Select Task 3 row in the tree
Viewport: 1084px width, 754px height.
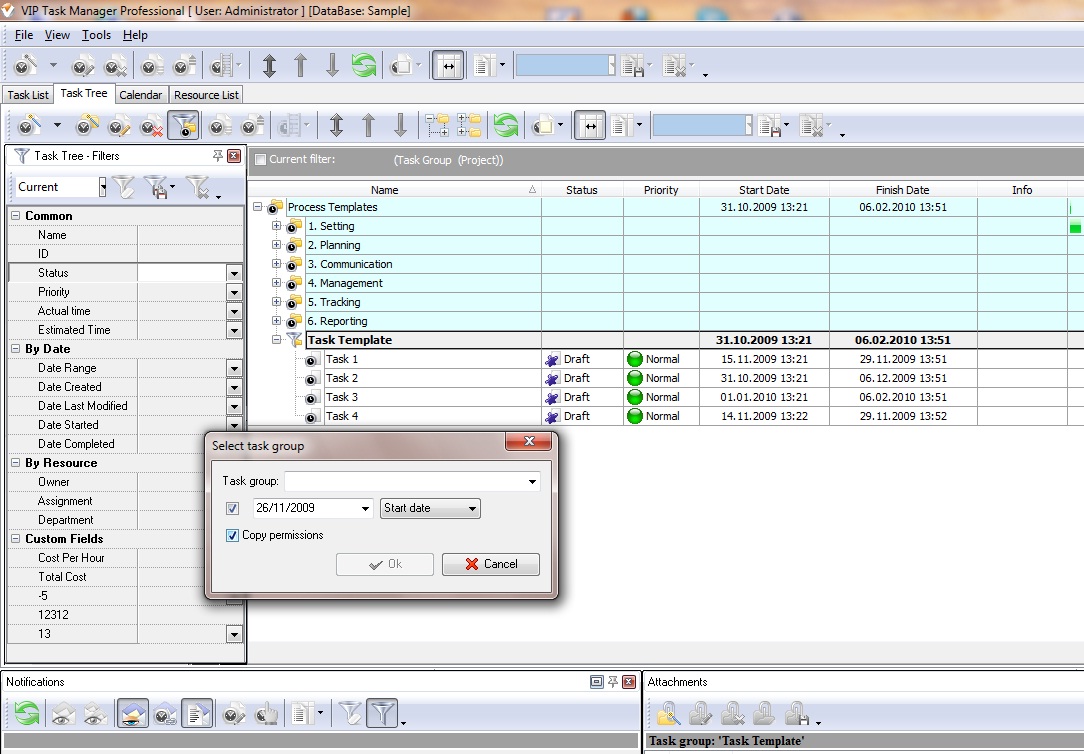[342, 397]
